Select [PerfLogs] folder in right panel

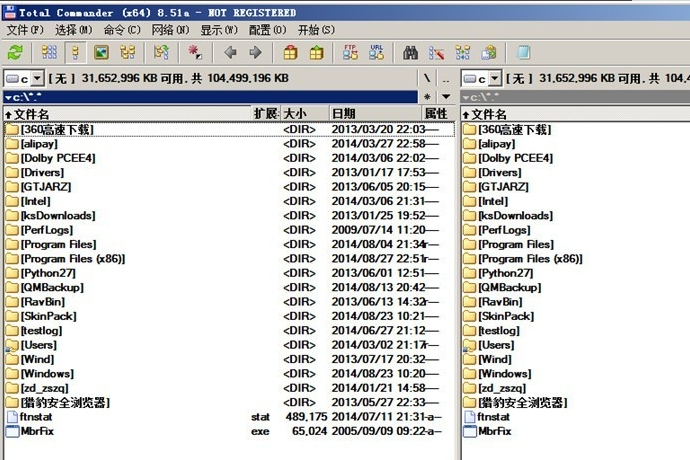576,230
